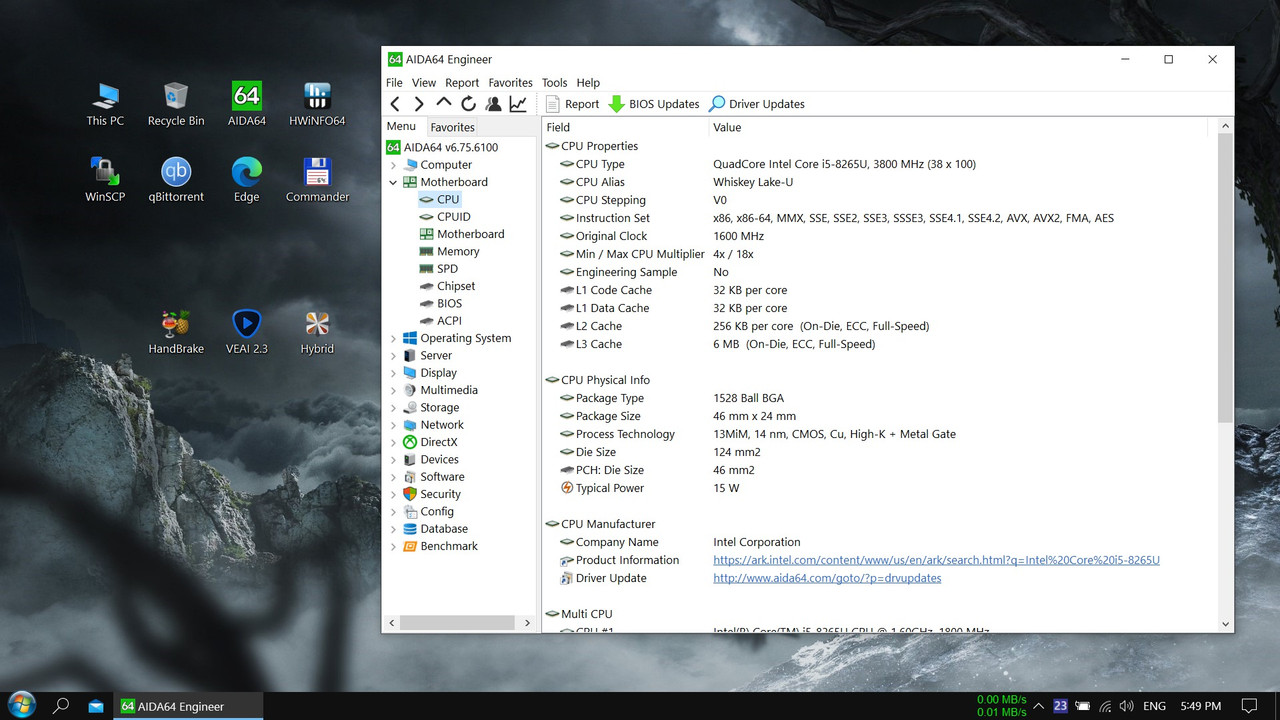Screen dimensions: 1280x720
Task: Click BIOS Updates green arrow button
Action: [x=654, y=104]
